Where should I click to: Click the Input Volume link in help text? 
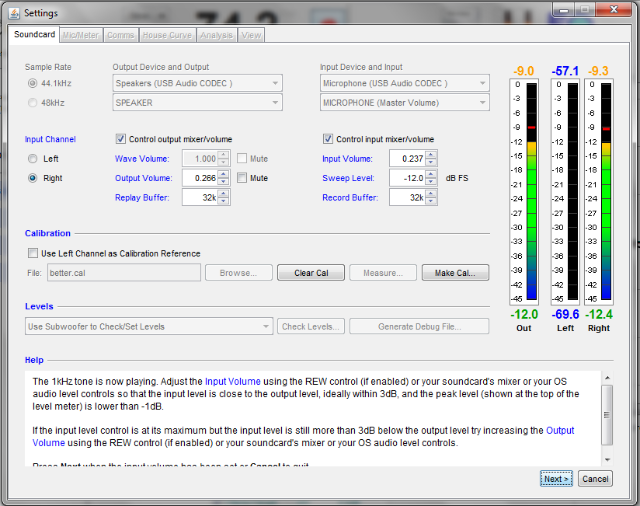pyautogui.click(x=233, y=382)
